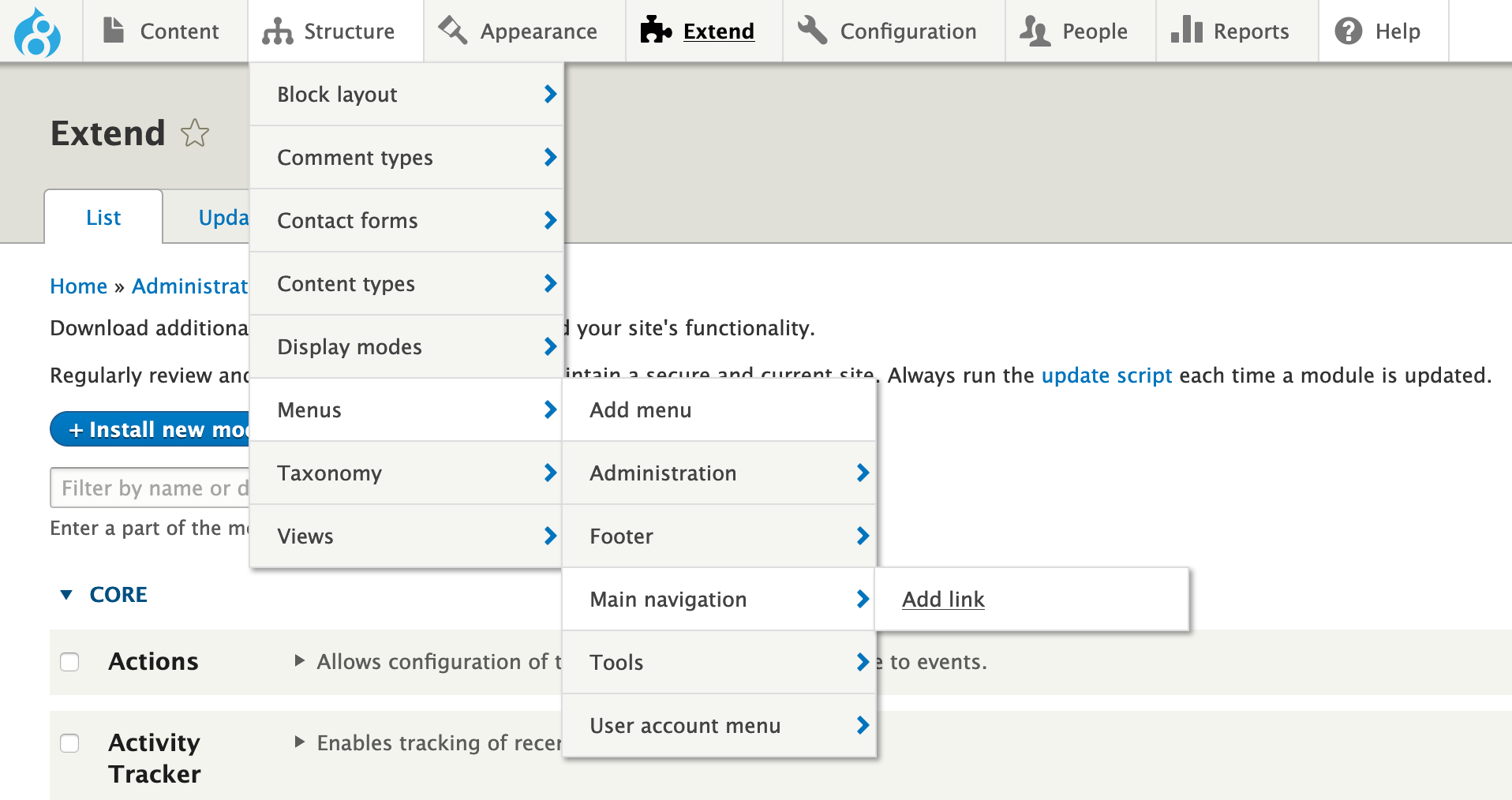Choose Add menu from the Menus submenu
Viewport: 1512px width, 800px height.
tap(719, 409)
